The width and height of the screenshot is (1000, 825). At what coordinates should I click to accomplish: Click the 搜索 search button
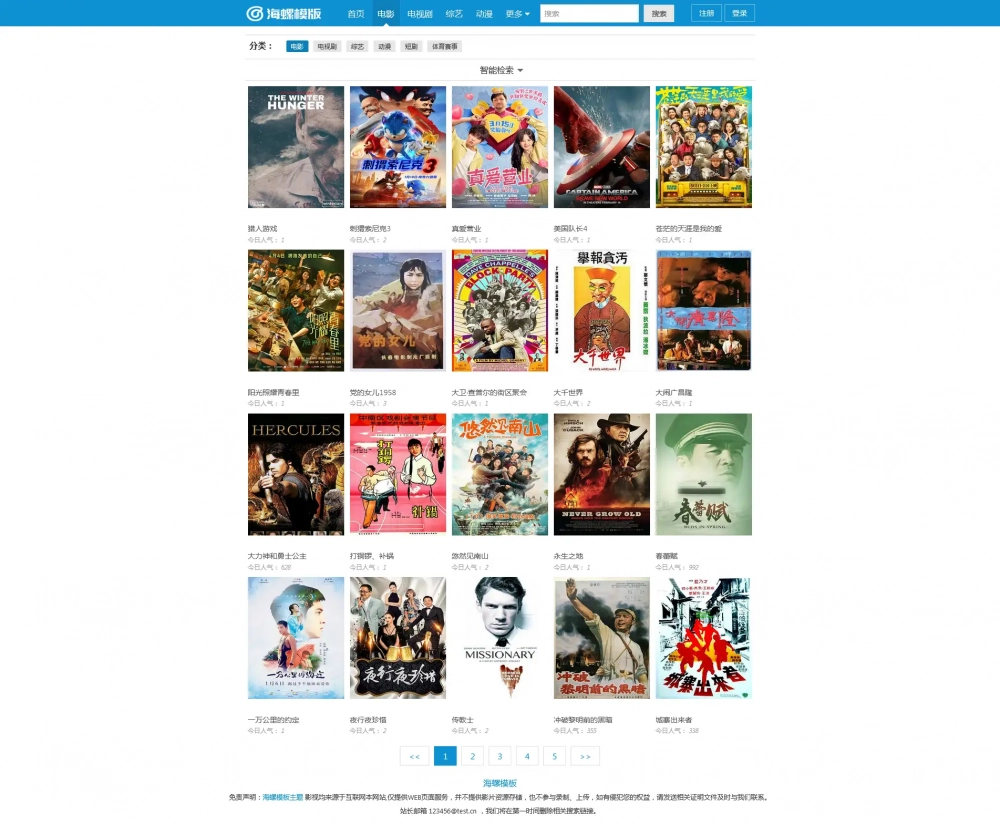pos(659,13)
